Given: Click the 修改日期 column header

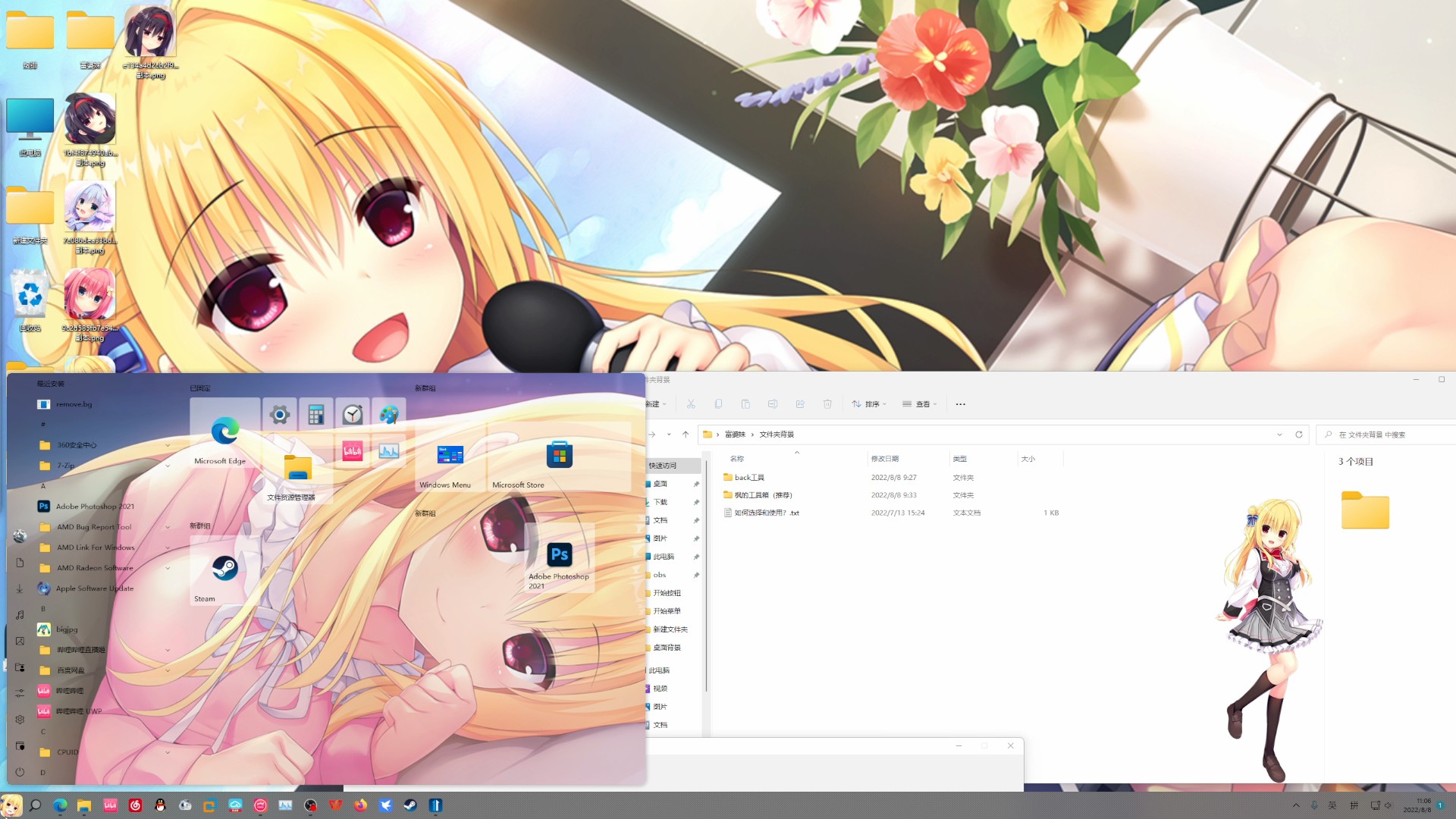Looking at the screenshot, I should pos(885,459).
